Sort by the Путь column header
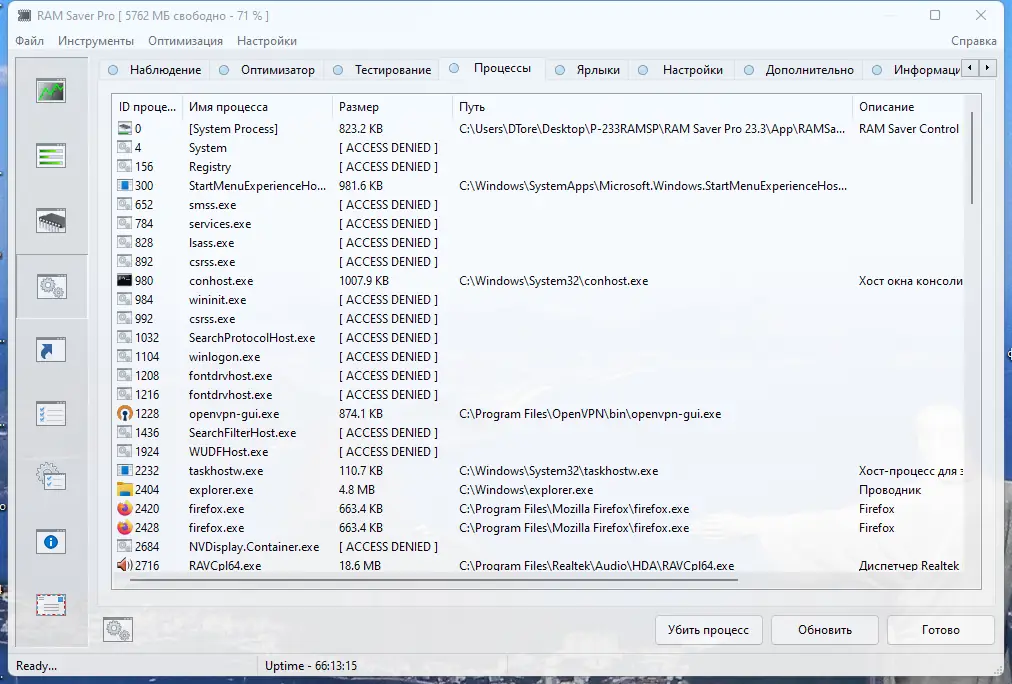 pyautogui.click(x=652, y=107)
